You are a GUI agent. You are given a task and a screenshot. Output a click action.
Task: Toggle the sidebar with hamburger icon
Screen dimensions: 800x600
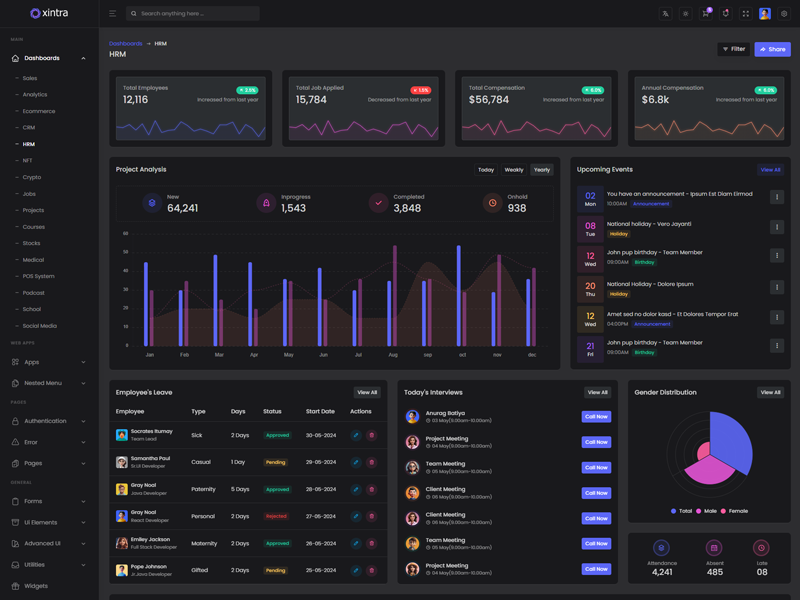[112, 14]
